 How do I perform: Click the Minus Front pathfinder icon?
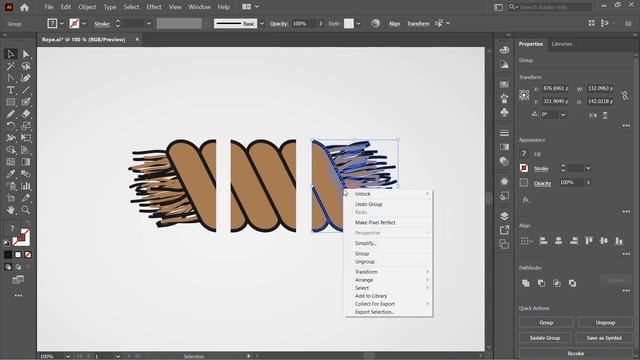[541, 283]
